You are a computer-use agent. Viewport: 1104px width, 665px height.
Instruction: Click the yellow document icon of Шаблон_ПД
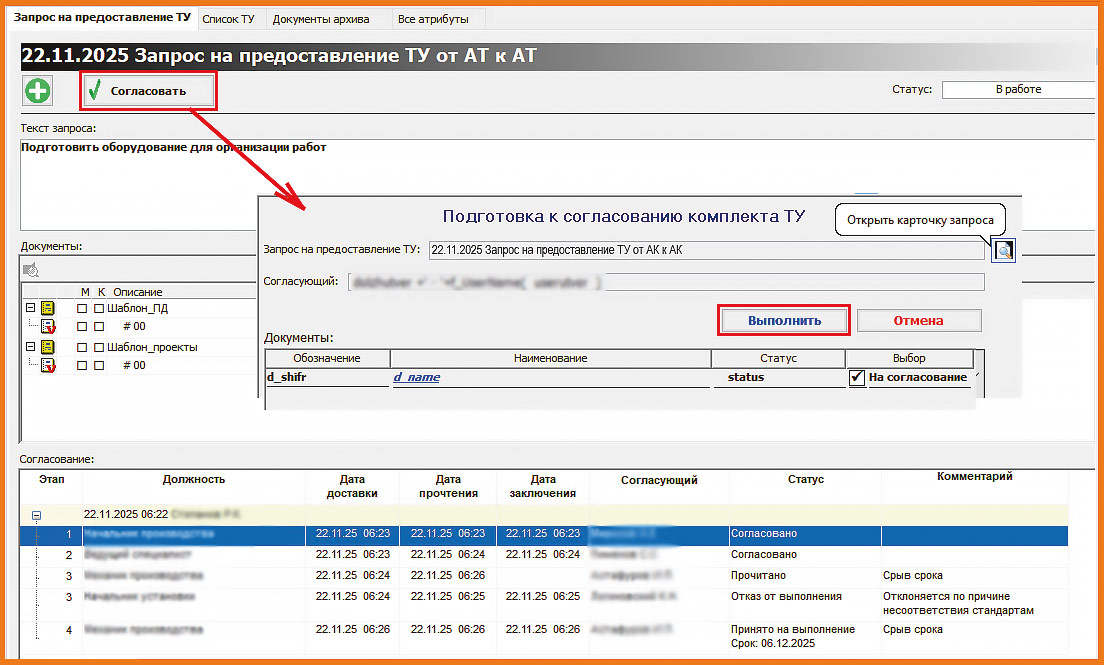(x=48, y=308)
